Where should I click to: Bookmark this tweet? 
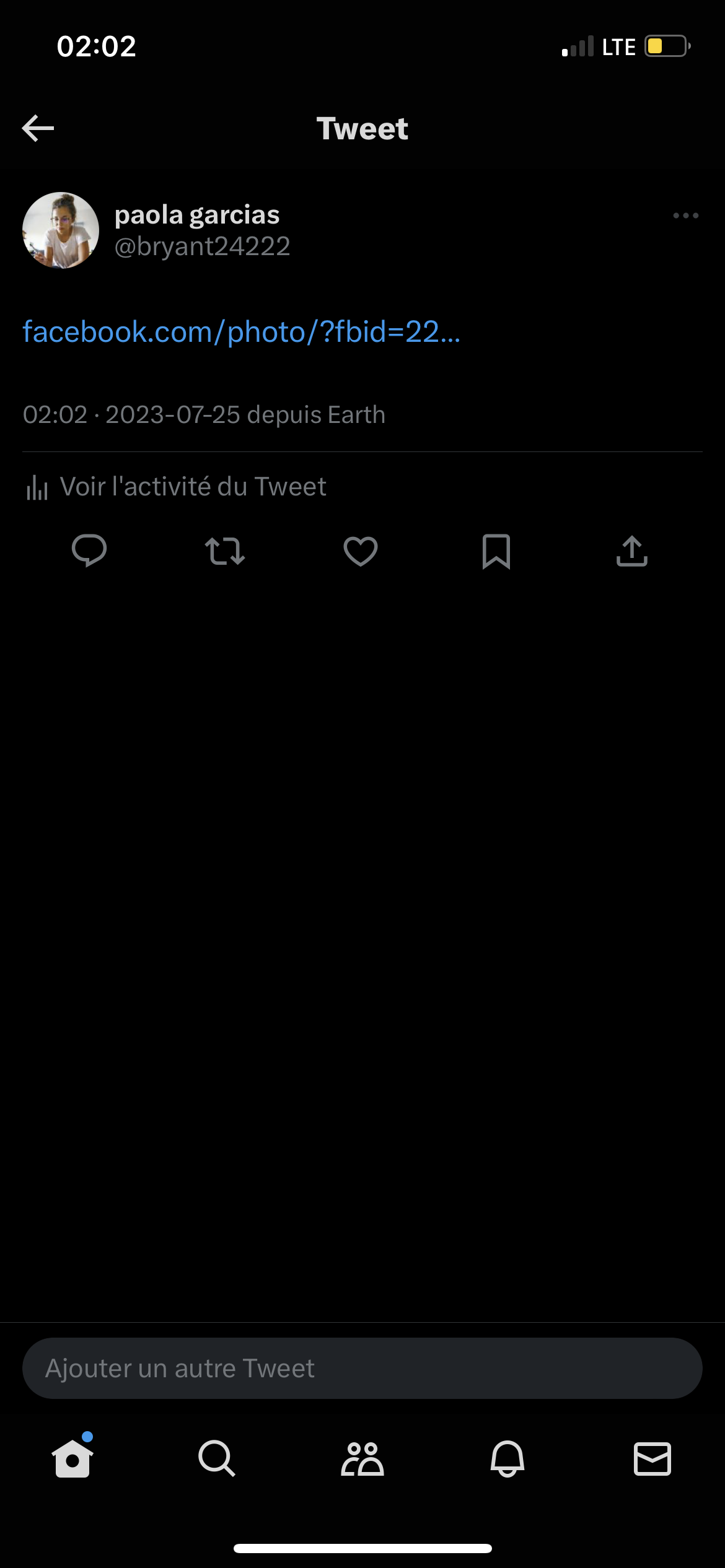click(496, 551)
